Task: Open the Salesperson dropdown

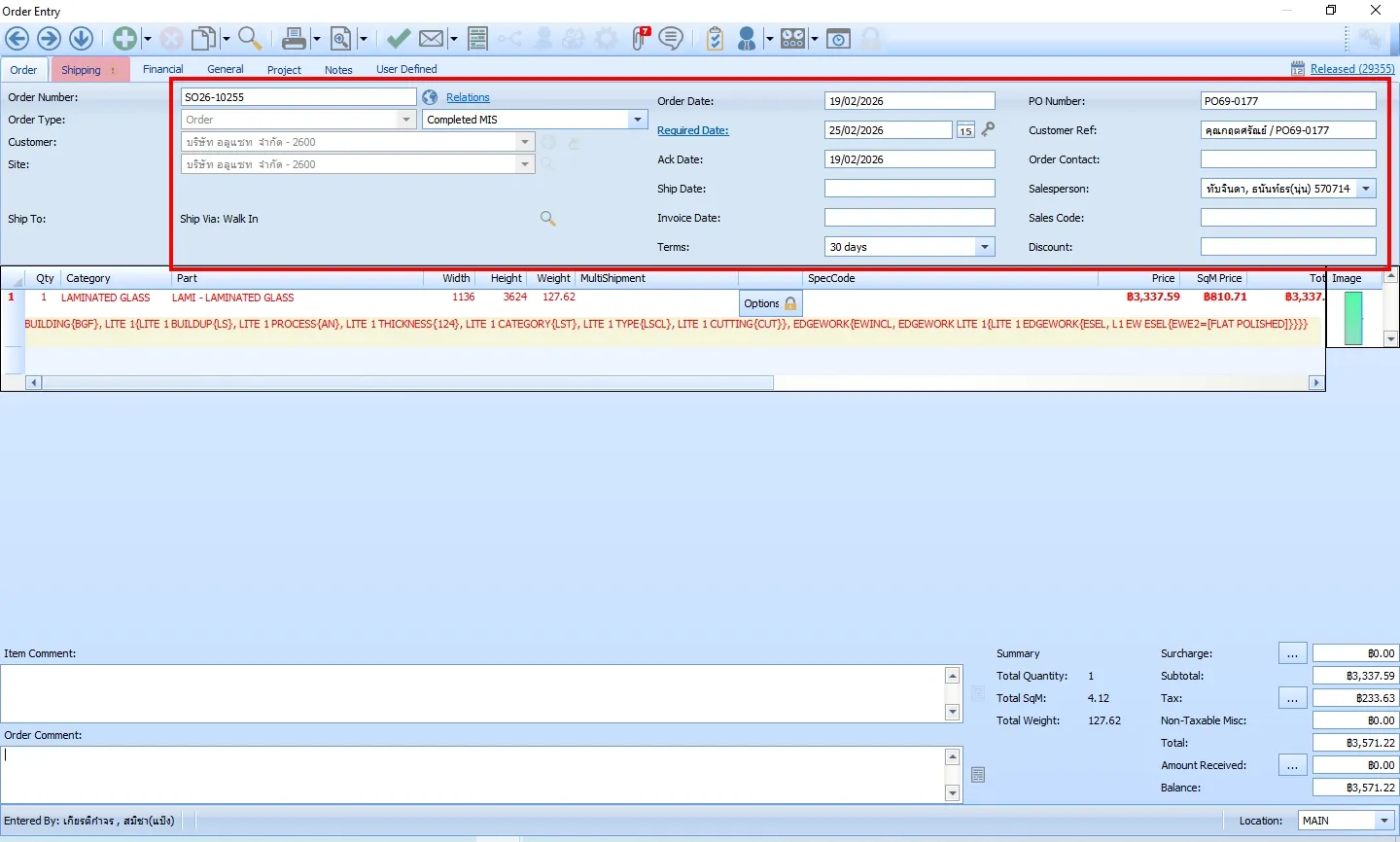Action: pos(1366,189)
